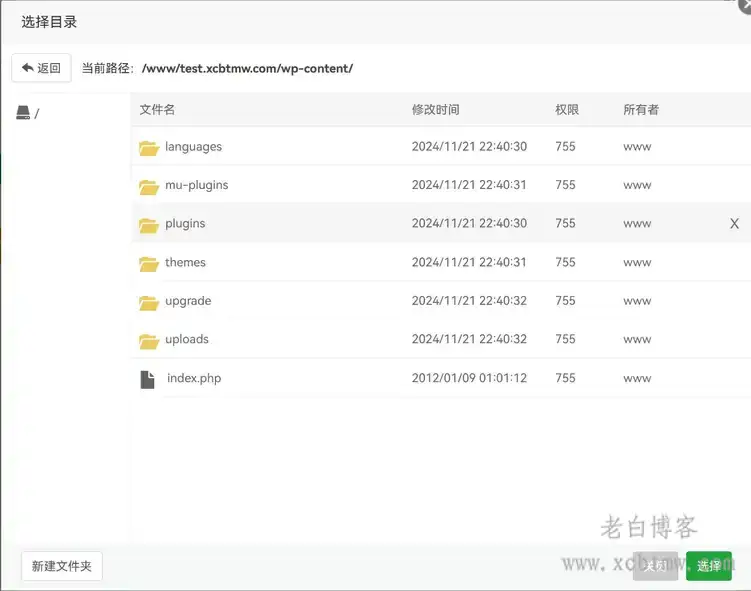
Task: Select the upgrade folder name
Action: tap(188, 301)
